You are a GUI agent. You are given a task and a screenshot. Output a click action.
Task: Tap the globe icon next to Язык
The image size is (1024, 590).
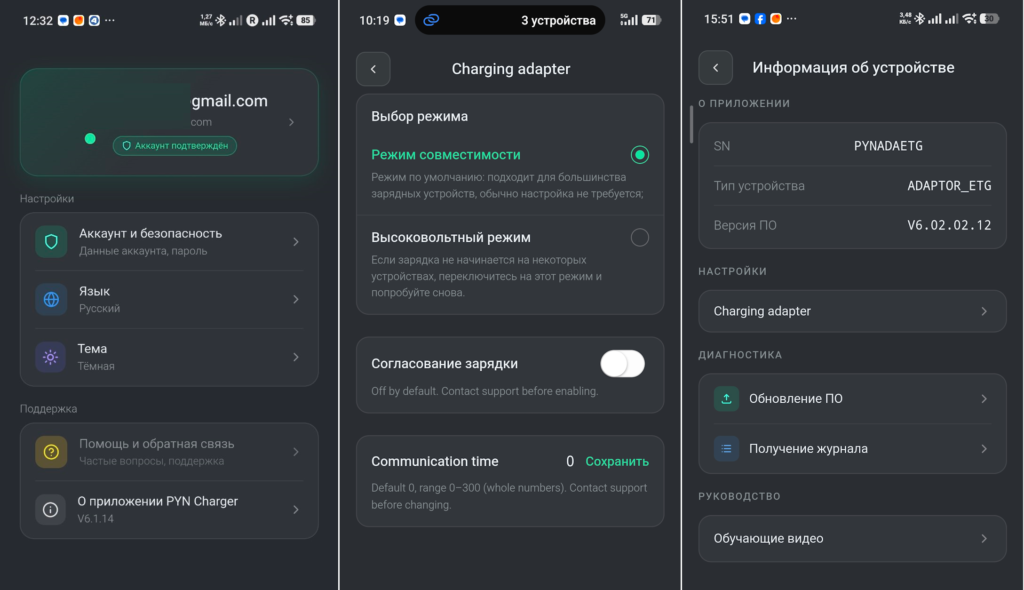[x=51, y=299]
